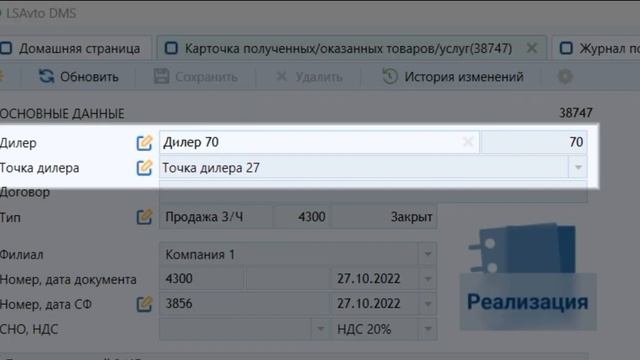Click the Закрыт status field
The width and height of the screenshot is (640, 360).
[384, 217]
